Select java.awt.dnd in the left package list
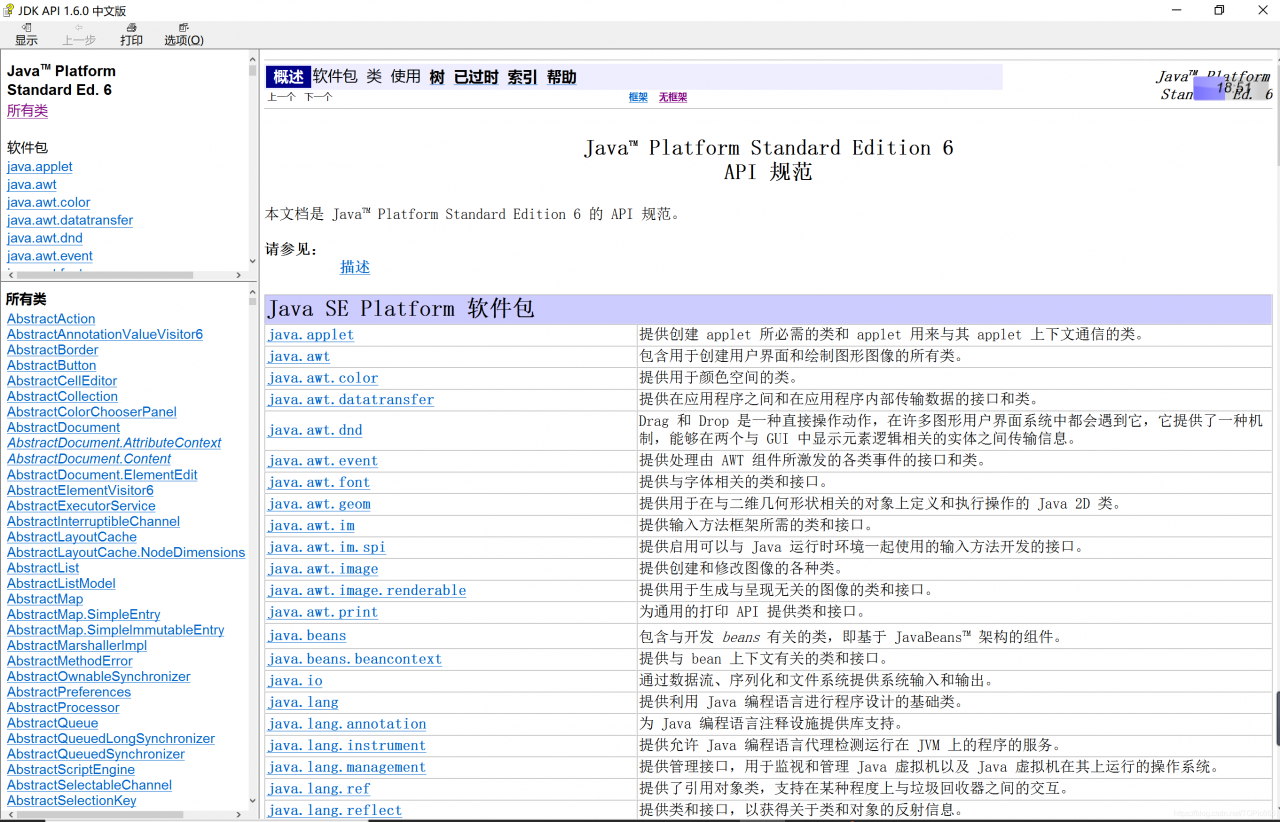This screenshot has width=1280, height=822. coord(45,238)
